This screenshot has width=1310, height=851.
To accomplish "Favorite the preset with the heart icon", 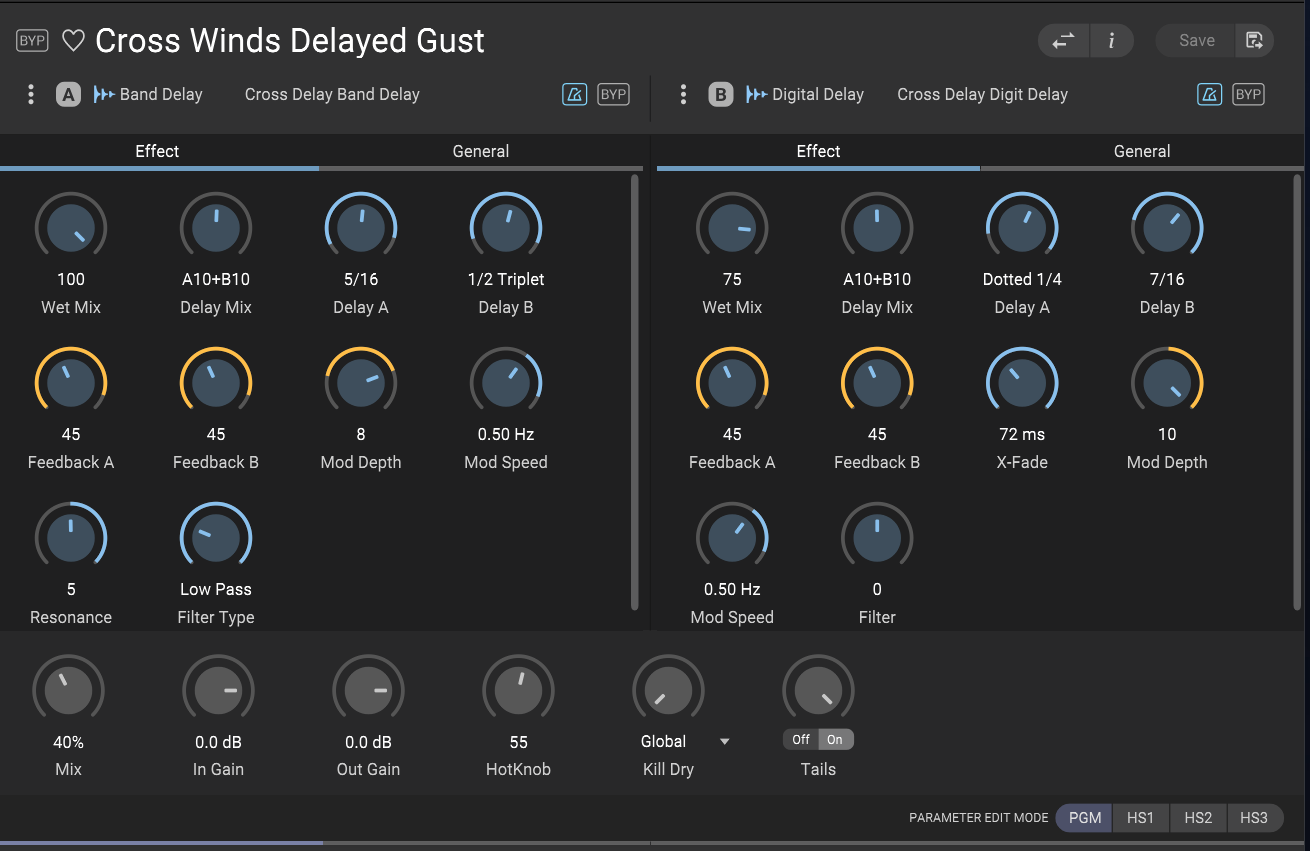I will [x=74, y=41].
